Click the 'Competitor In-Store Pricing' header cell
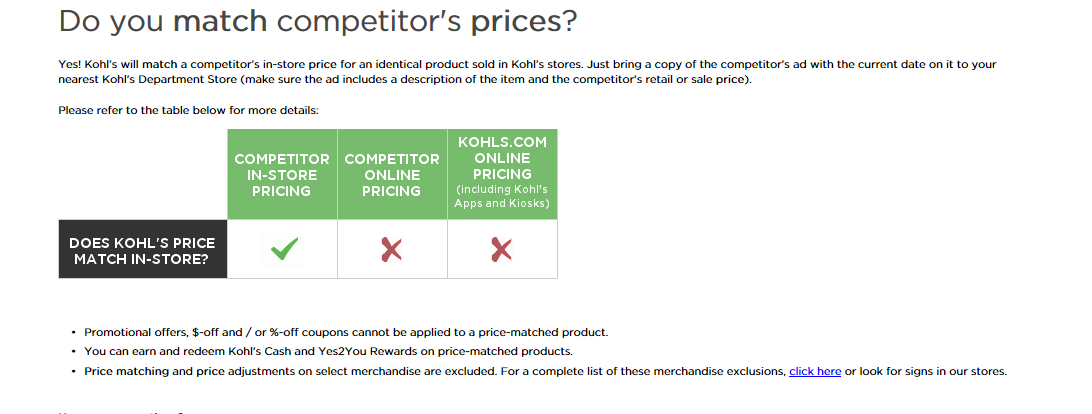The height and width of the screenshot is (414, 1092). pyautogui.click(x=281, y=175)
